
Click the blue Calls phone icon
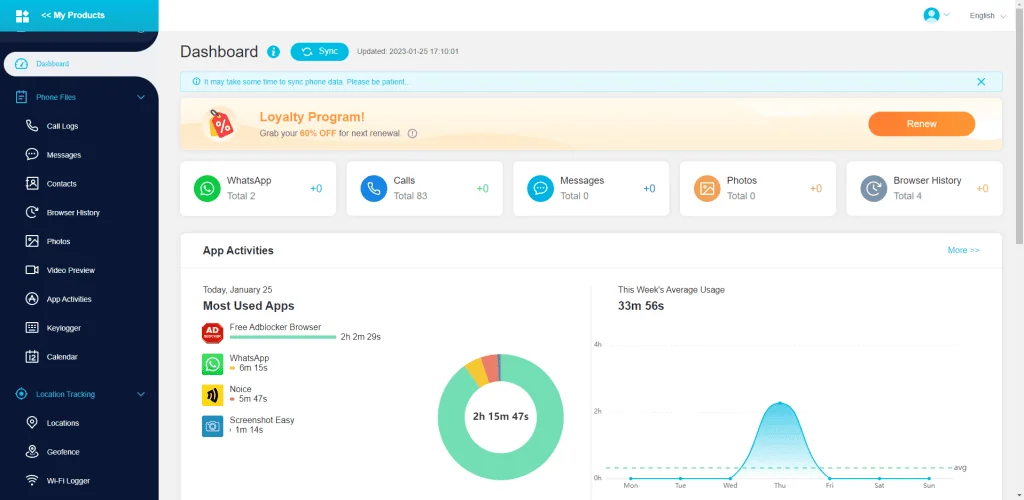click(x=374, y=188)
